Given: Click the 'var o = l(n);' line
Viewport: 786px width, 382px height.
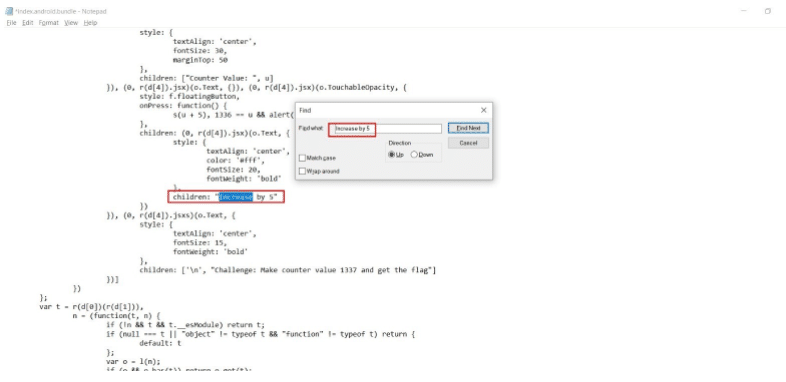Looking at the screenshot, I should [133, 361].
